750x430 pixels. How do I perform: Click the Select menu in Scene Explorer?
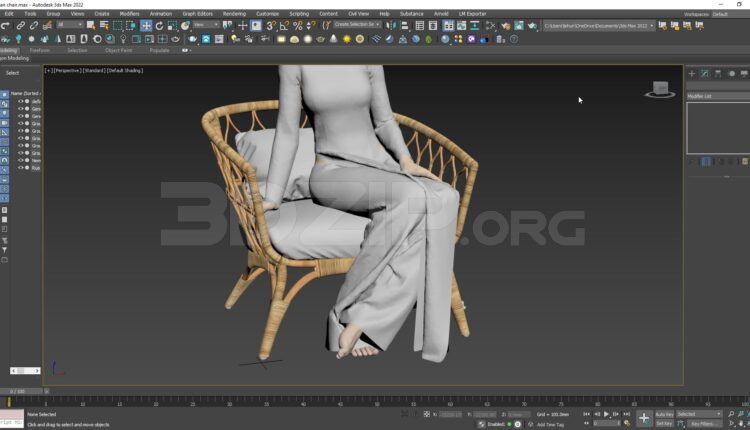(12, 73)
